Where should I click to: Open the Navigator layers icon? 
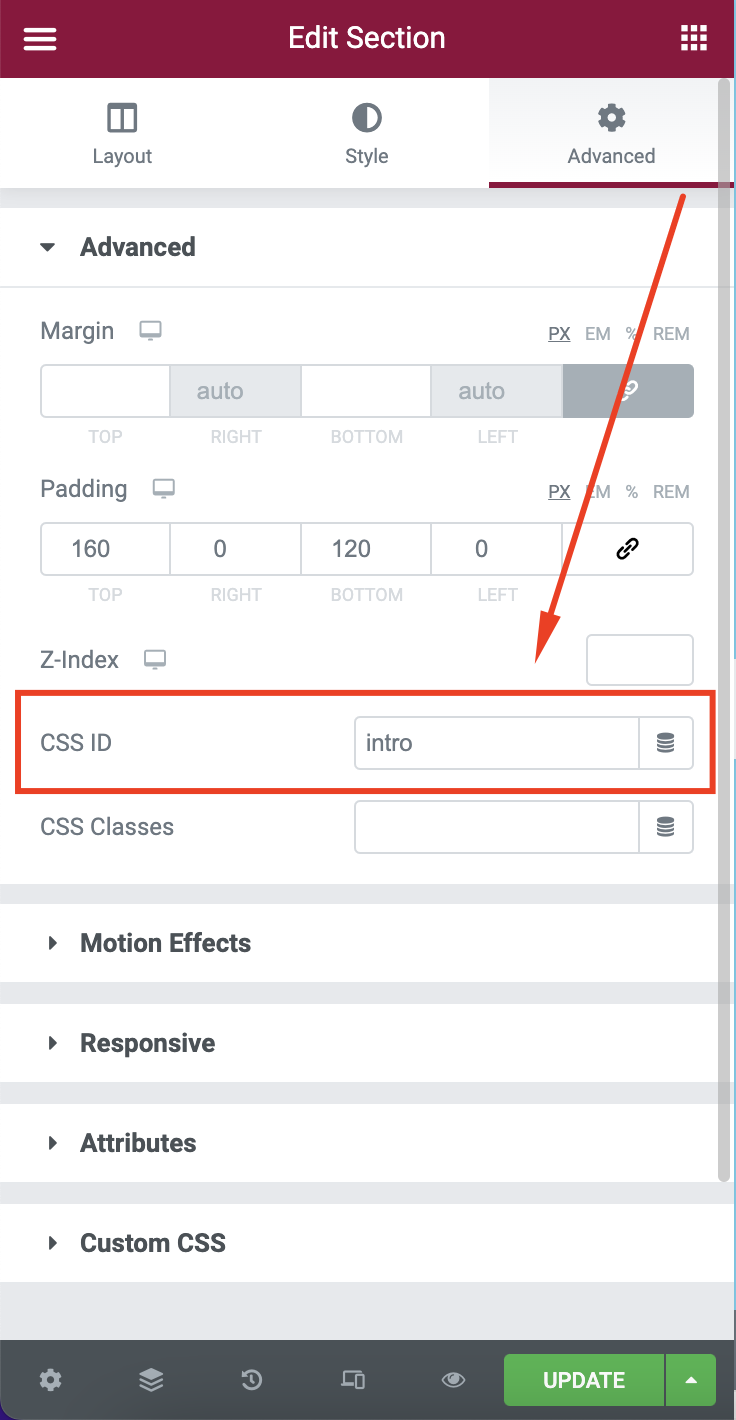coord(151,1380)
